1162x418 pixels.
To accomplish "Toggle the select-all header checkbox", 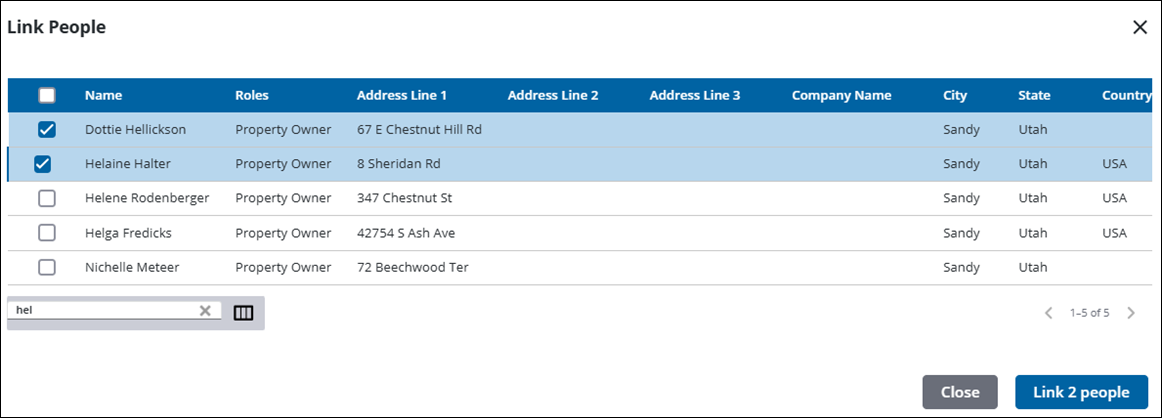I will click(x=47, y=96).
